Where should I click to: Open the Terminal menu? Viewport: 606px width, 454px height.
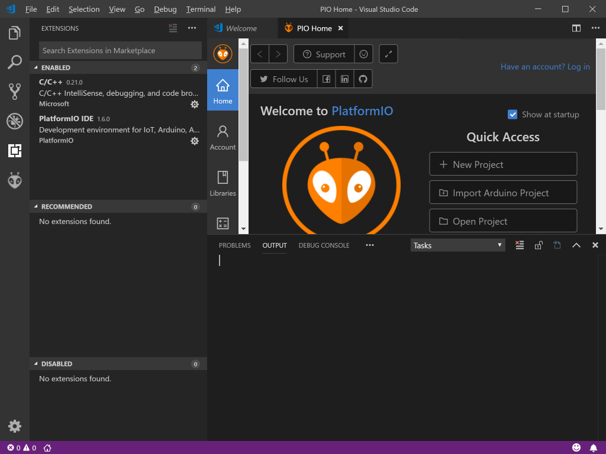pos(200,9)
